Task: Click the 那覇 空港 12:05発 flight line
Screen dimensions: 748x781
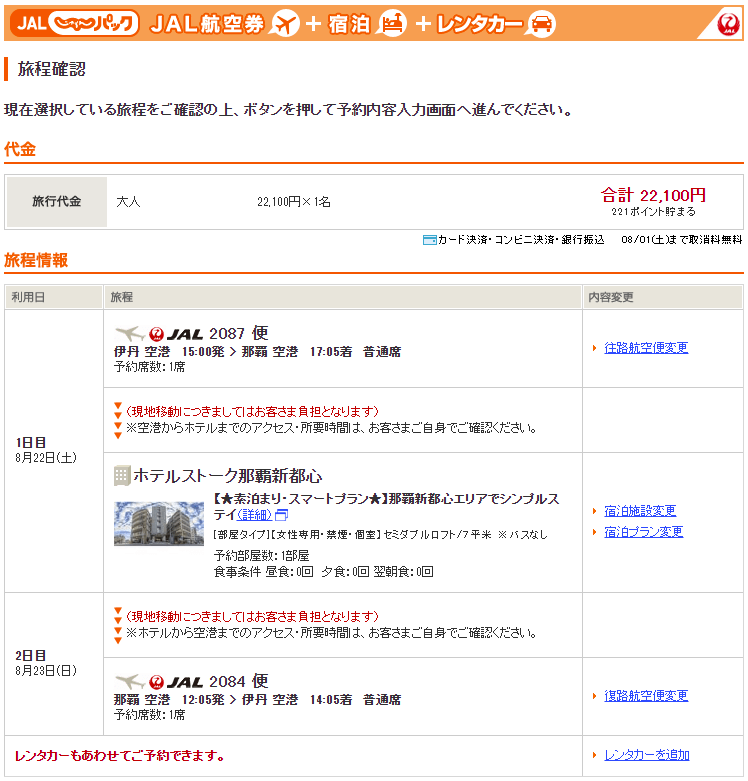Action: 257,700
